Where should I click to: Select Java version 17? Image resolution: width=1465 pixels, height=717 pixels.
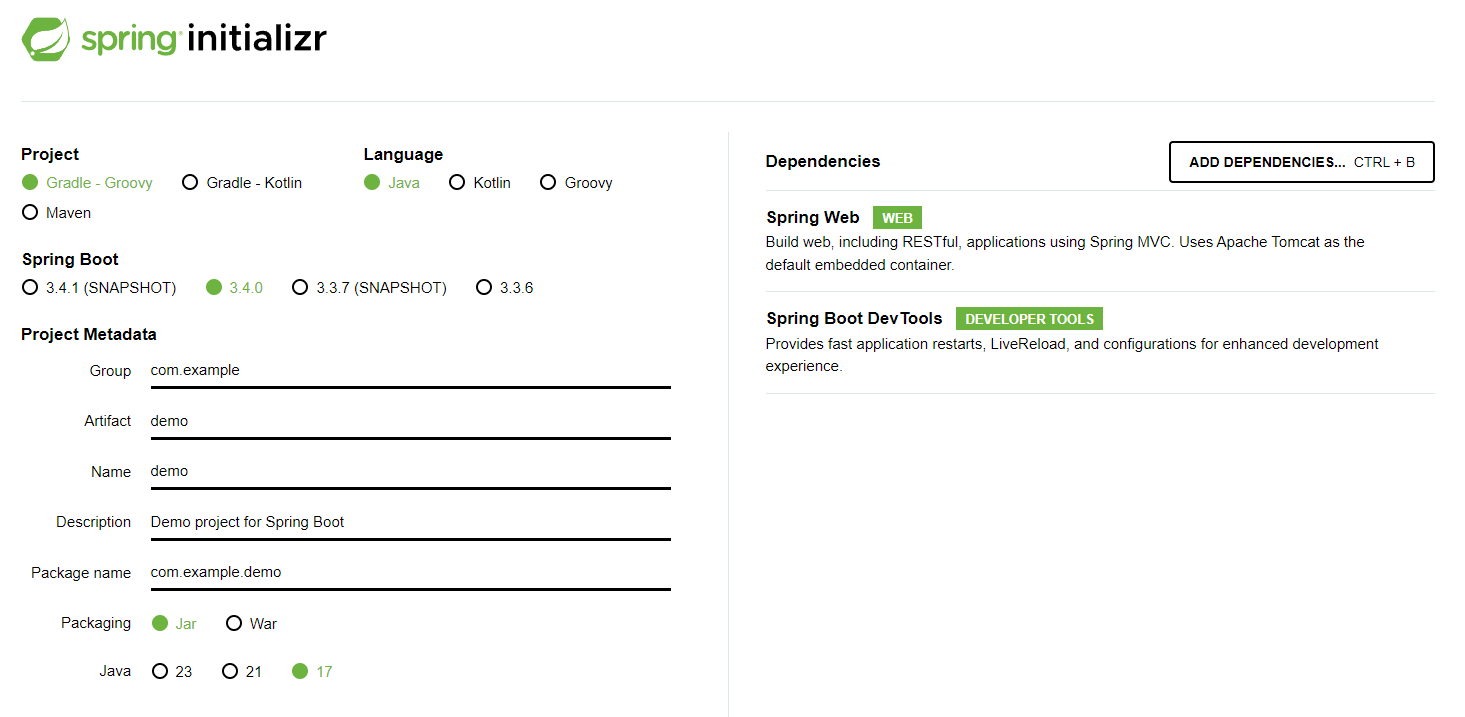click(x=312, y=672)
